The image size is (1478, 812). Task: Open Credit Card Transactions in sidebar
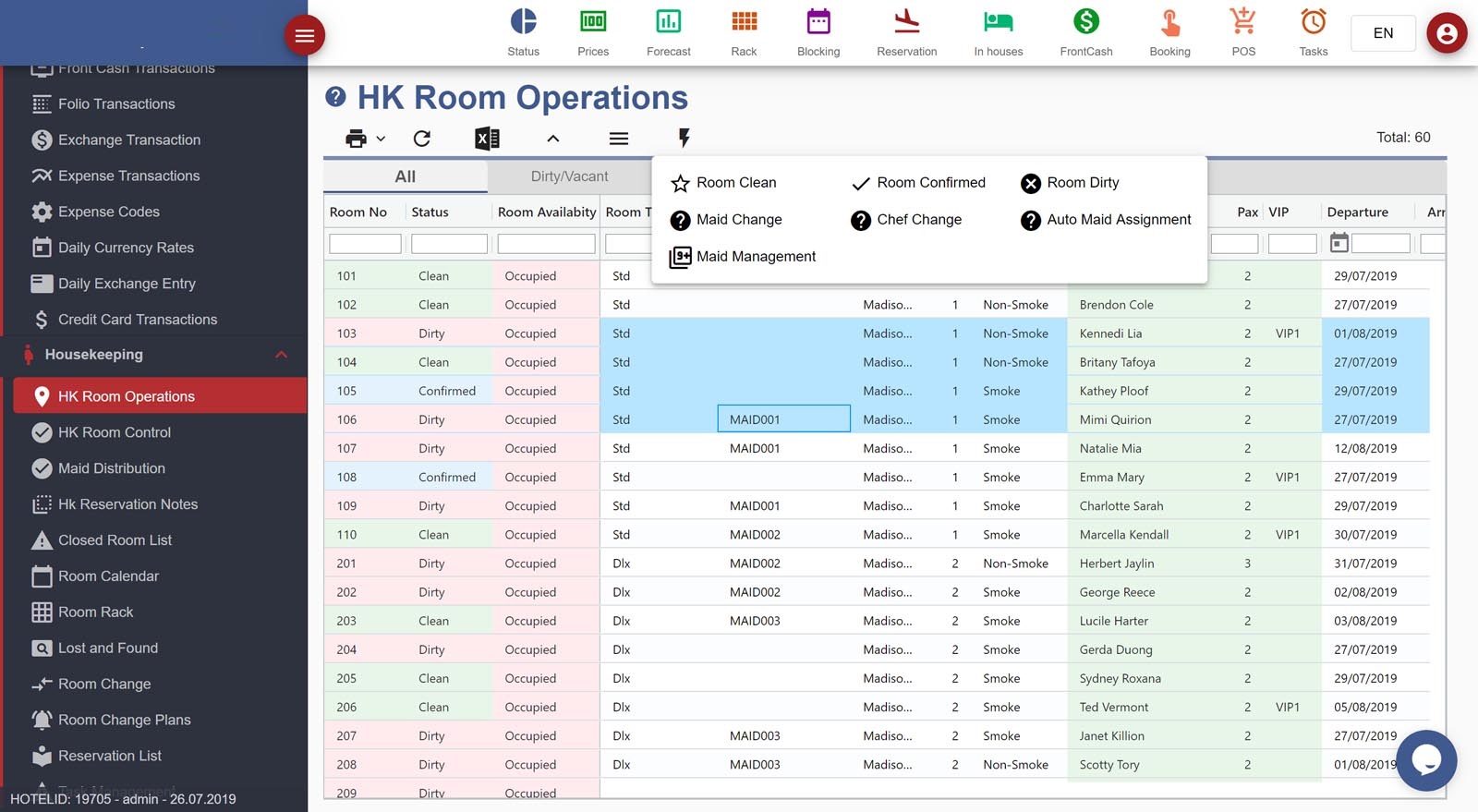(x=138, y=321)
